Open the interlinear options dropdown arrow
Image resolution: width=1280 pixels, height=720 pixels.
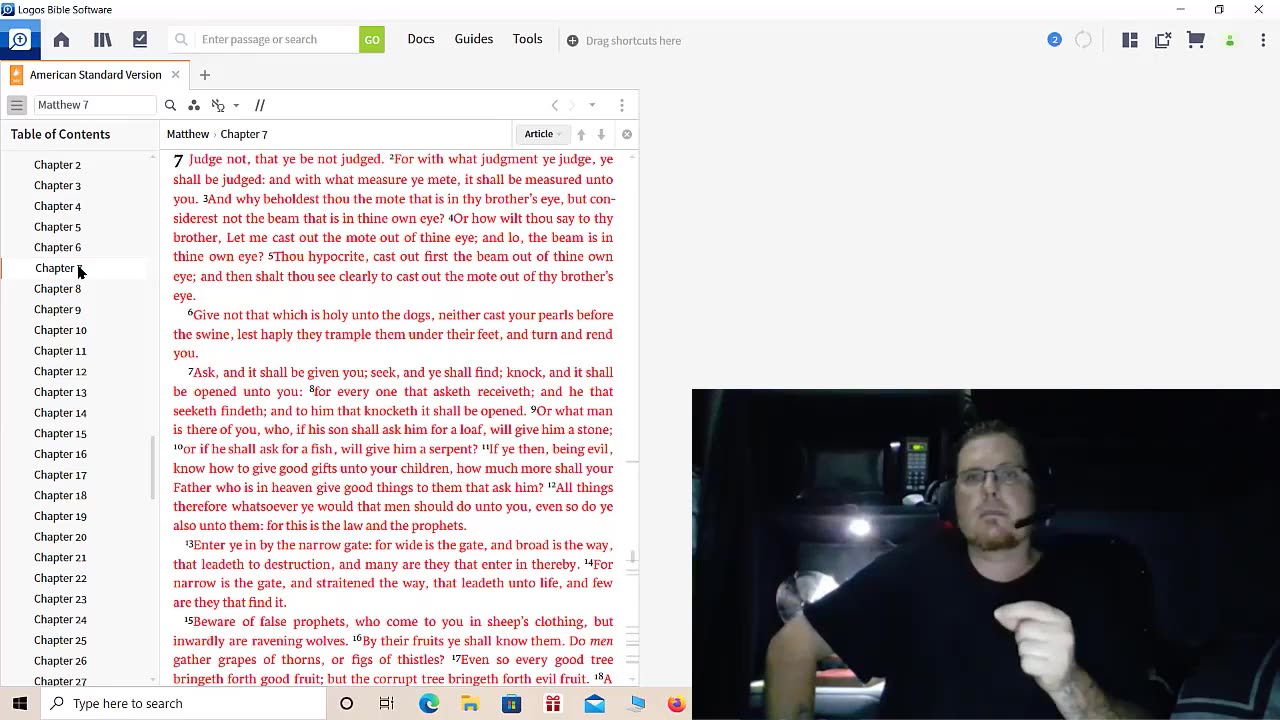point(236,105)
